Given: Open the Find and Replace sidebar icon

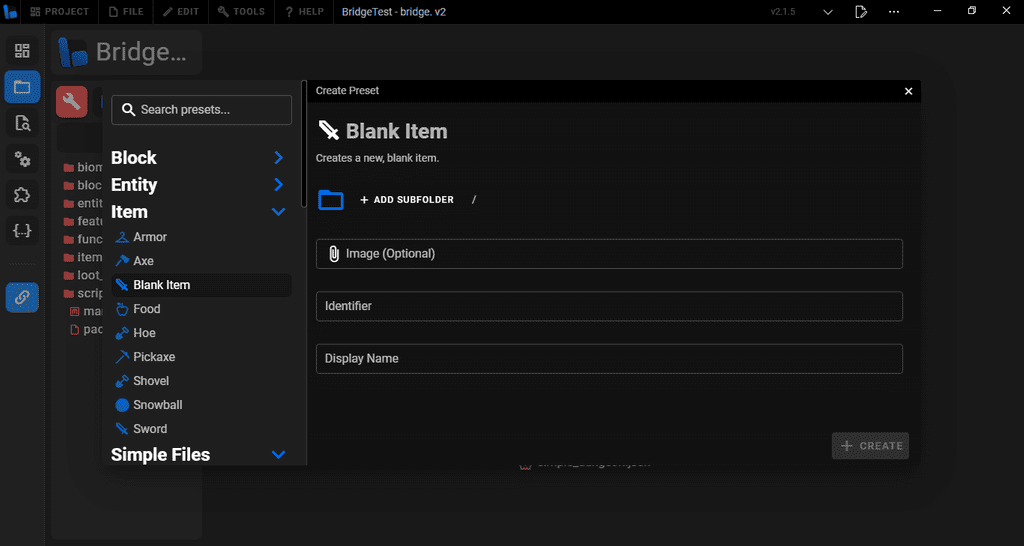Looking at the screenshot, I should 22,123.
